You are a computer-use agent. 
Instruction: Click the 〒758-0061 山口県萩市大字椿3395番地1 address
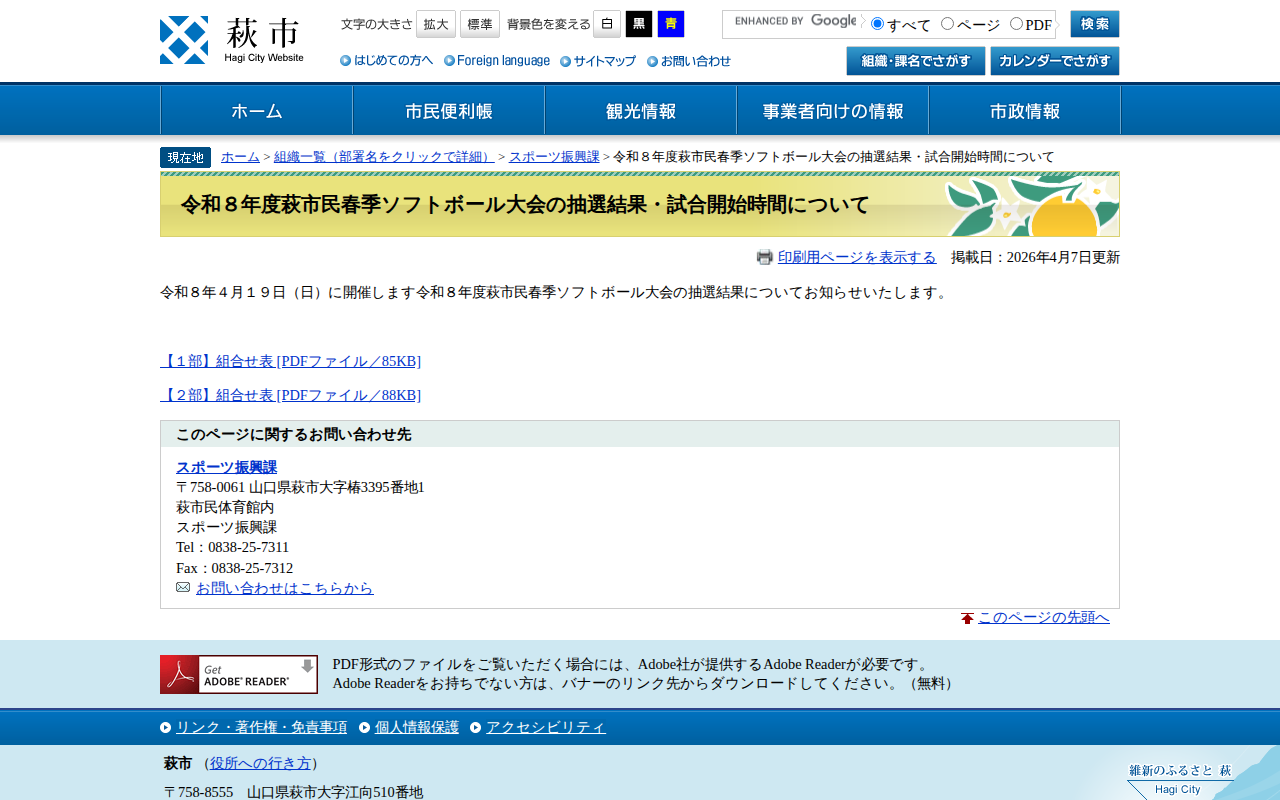tap(300, 487)
